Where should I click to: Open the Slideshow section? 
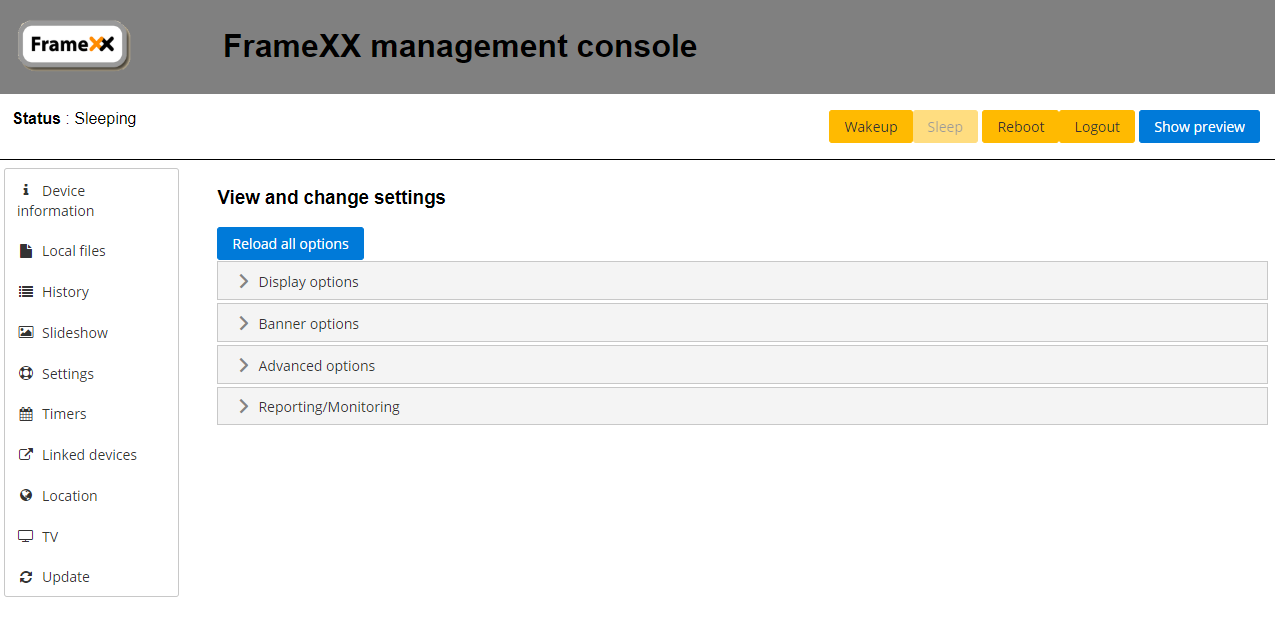pyautogui.click(x=91, y=333)
